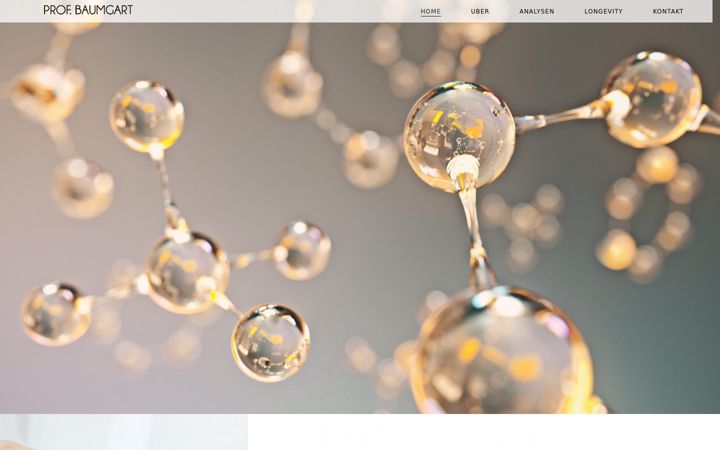Navigate to the KONTAKT page
The height and width of the screenshot is (450, 720).
point(668,11)
